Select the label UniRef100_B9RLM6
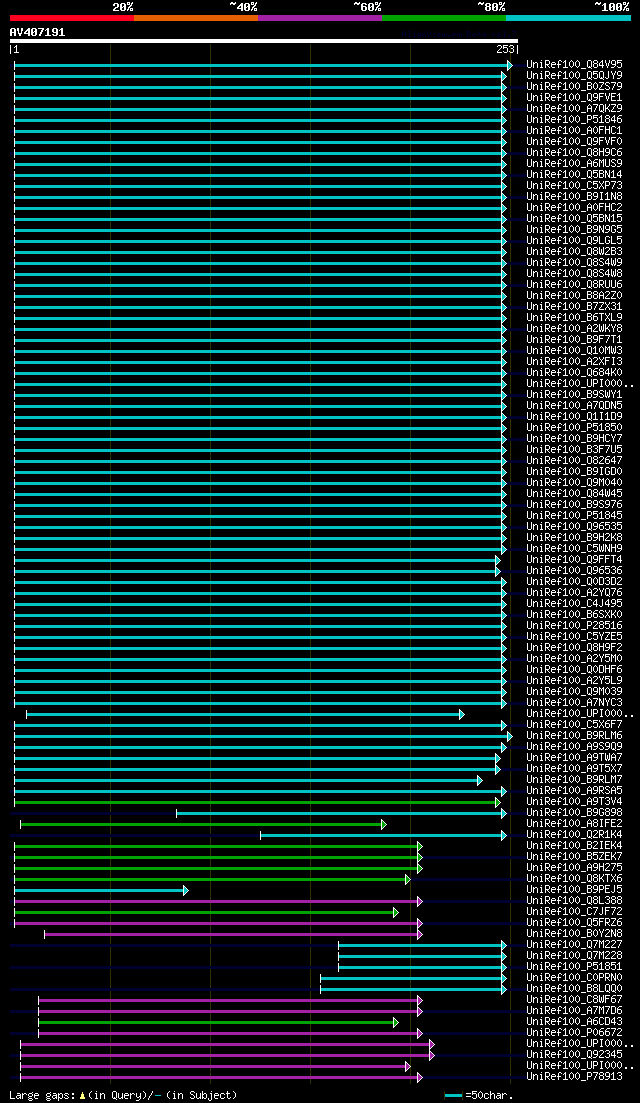The height and width of the screenshot is (1103, 640). click(574, 735)
